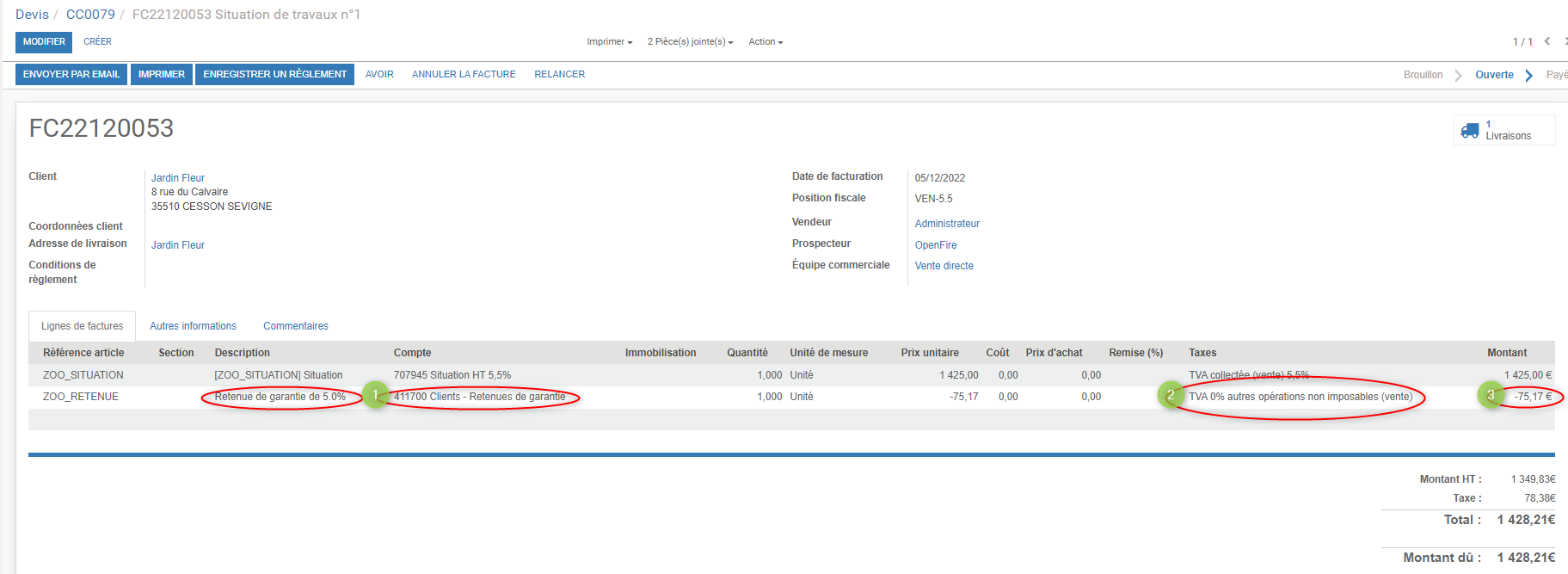This screenshot has height=574, width=1568.
Task: Click '411700 Clients - Retenues de garantie' cell
Action: (x=479, y=397)
